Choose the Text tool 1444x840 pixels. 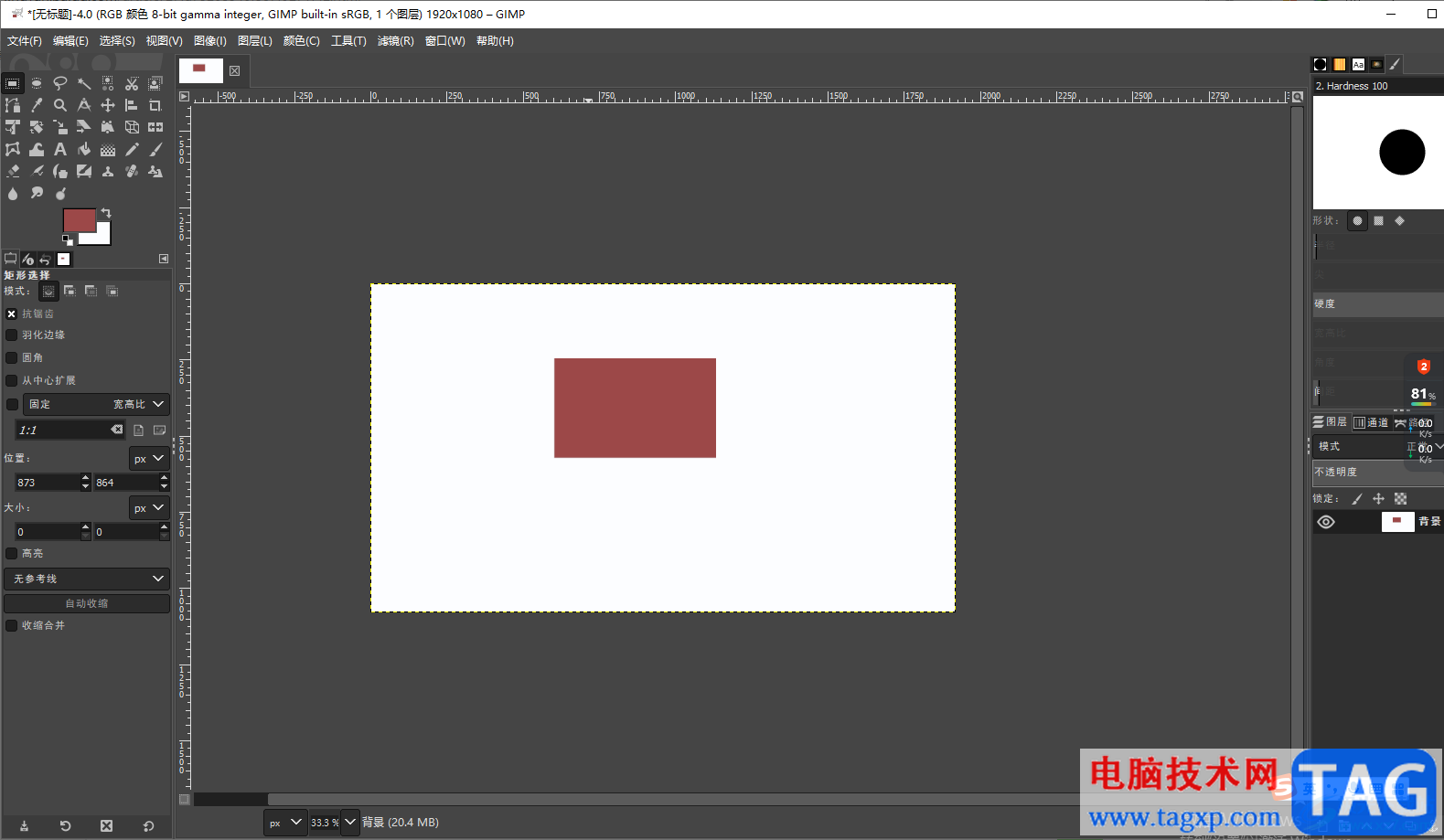click(x=60, y=149)
